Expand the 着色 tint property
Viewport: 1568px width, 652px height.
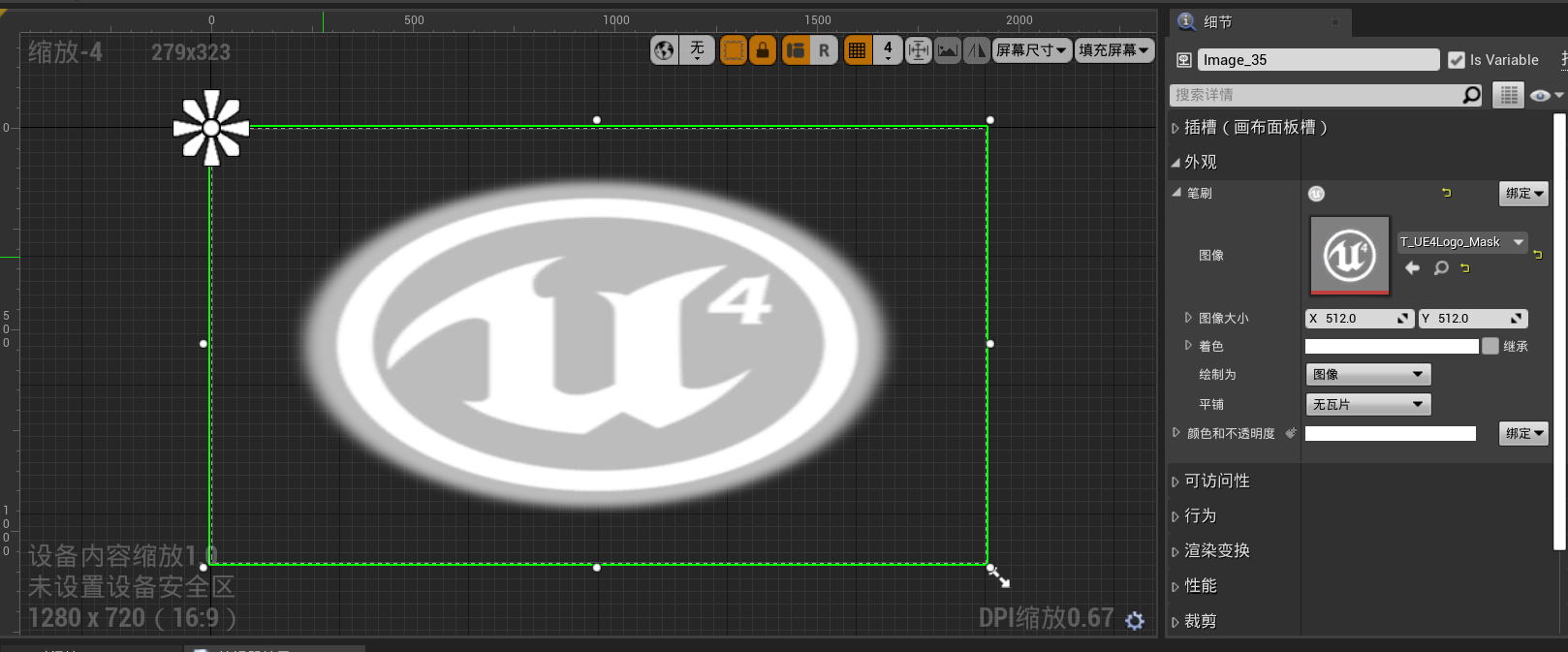tap(1188, 346)
